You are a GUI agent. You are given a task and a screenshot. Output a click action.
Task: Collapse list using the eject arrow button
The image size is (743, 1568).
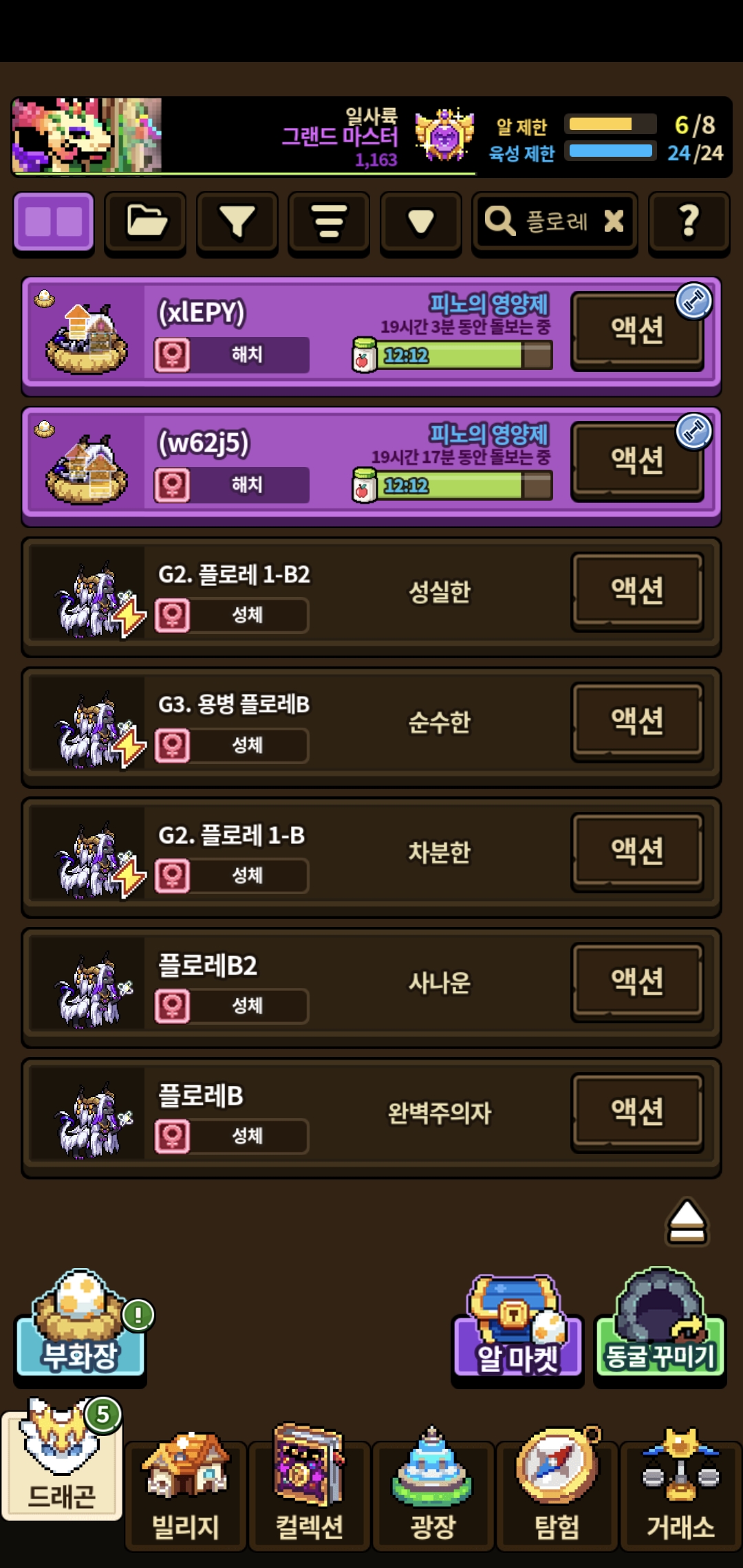687,1223
